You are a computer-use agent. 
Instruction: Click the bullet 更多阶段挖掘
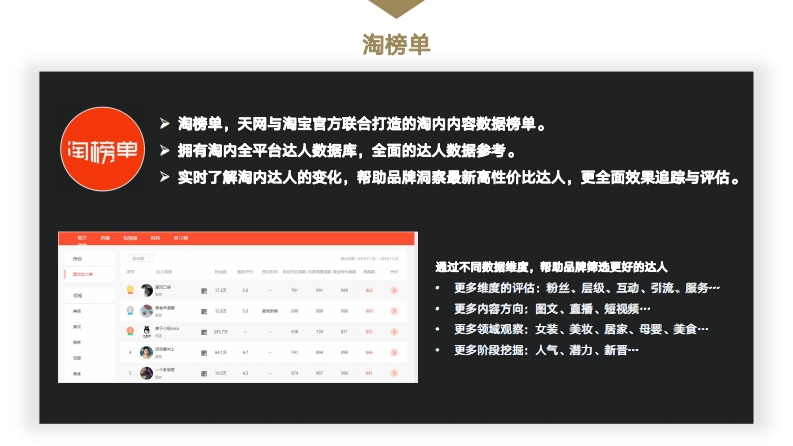[x=546, y=350]
